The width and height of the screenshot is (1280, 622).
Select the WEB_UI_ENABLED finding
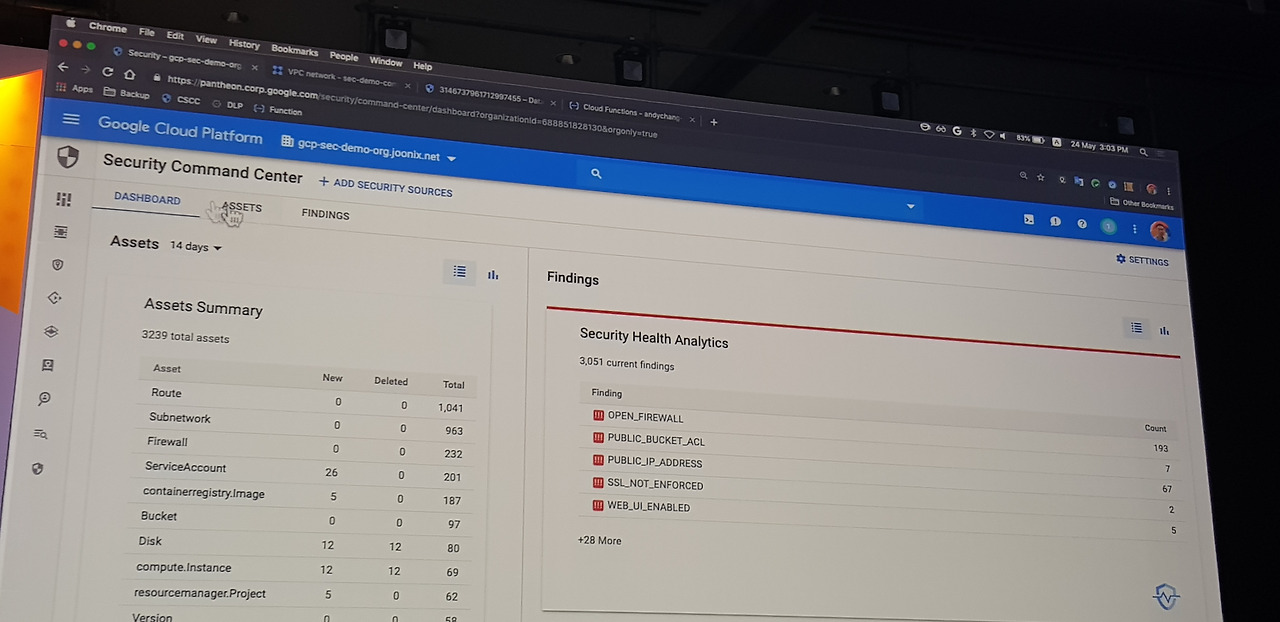pos(647,506)
